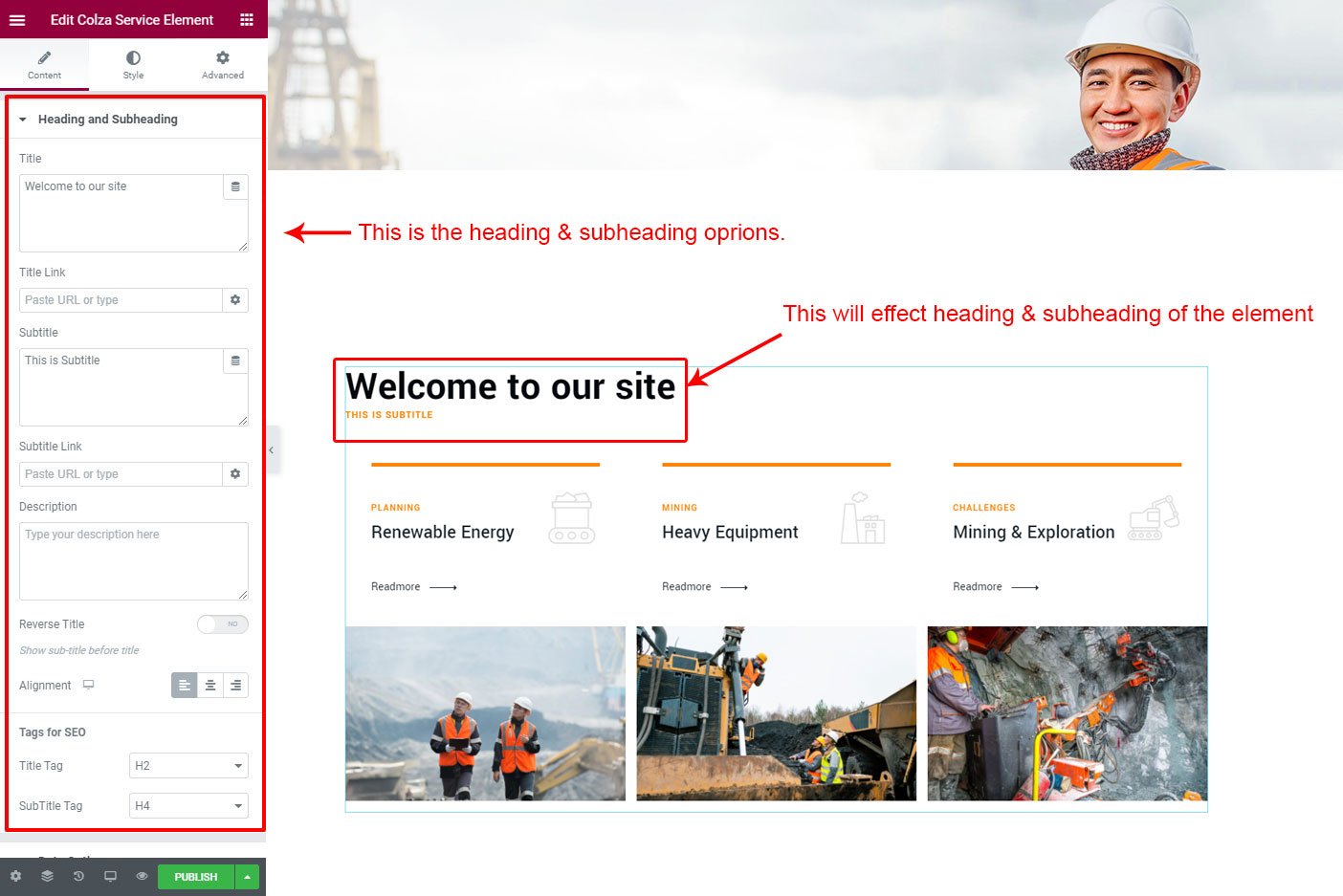Open Responsive Mode from the bottom bar
The width and height of the screenshot is (1343, 896).
coord(110,876)
